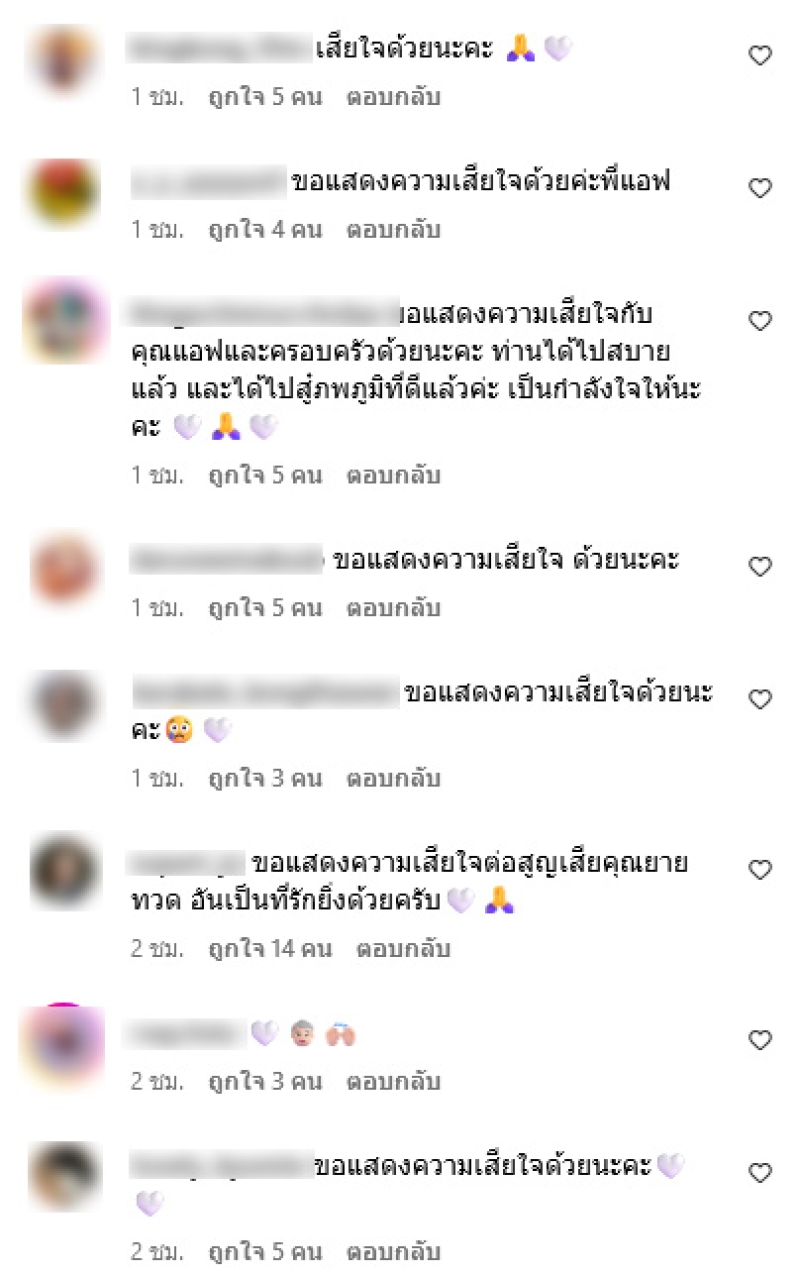Like the long comment about คุณแอฟและครอบครัว
The height and width of the screenshot is (1274, 800).
761,321
